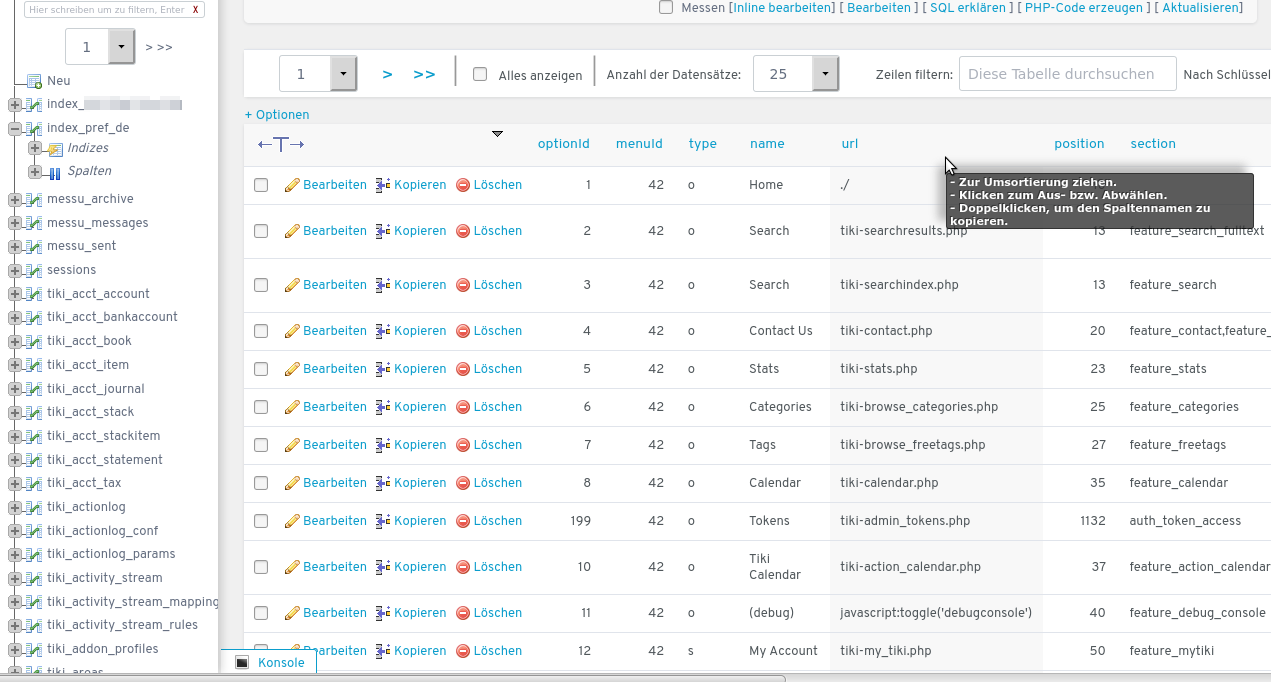The image size is (1271, 682).
Task: Open the results page number dropdown
Action: point(318,74)
